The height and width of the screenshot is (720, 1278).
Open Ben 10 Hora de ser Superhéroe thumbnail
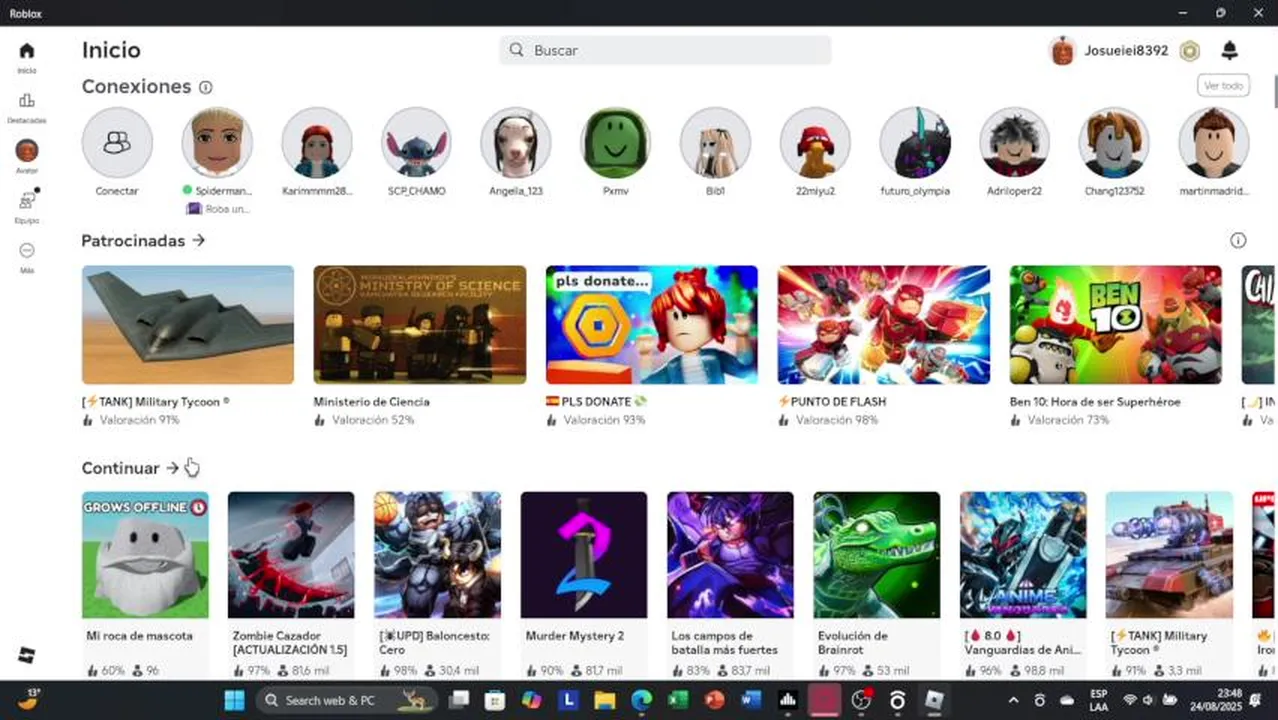(x=1116, y=325)
